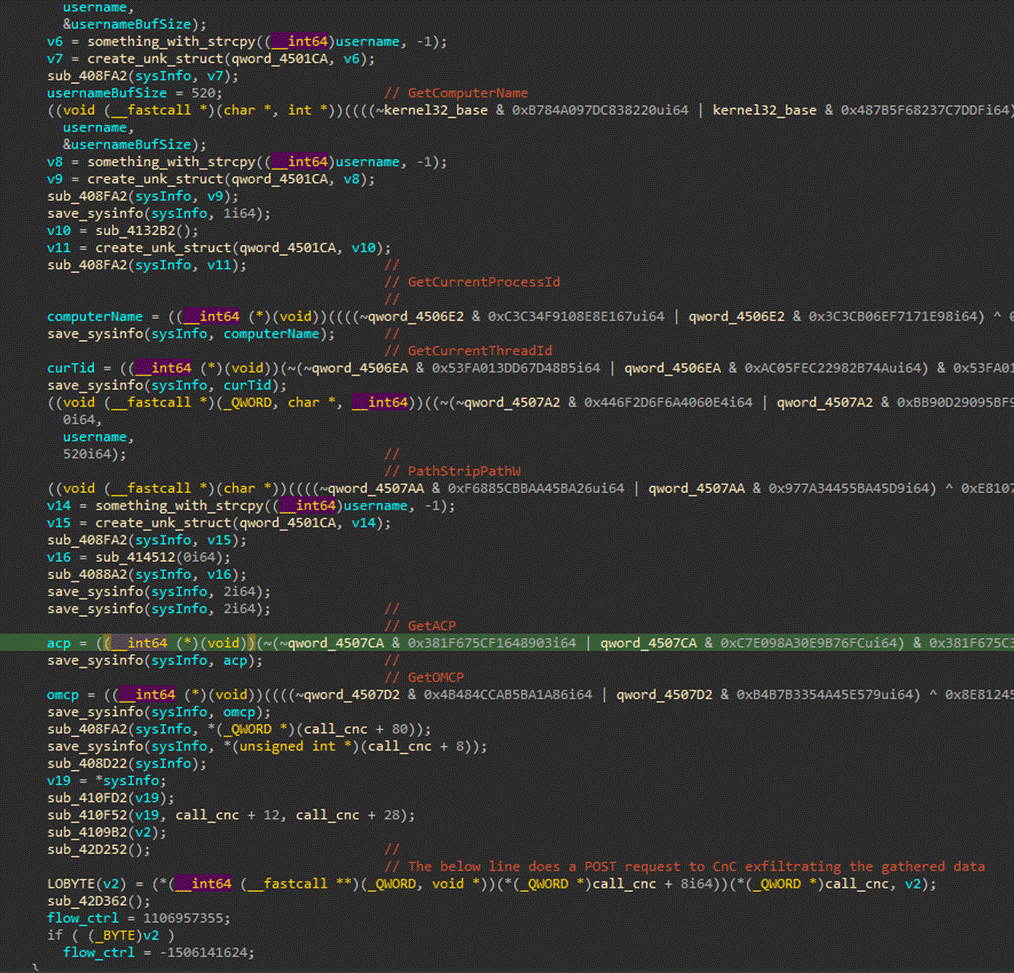Screen dimensions: 1014x973
Task: Click the ~qword_4507D2 expression
Action: tap(347, 695)
